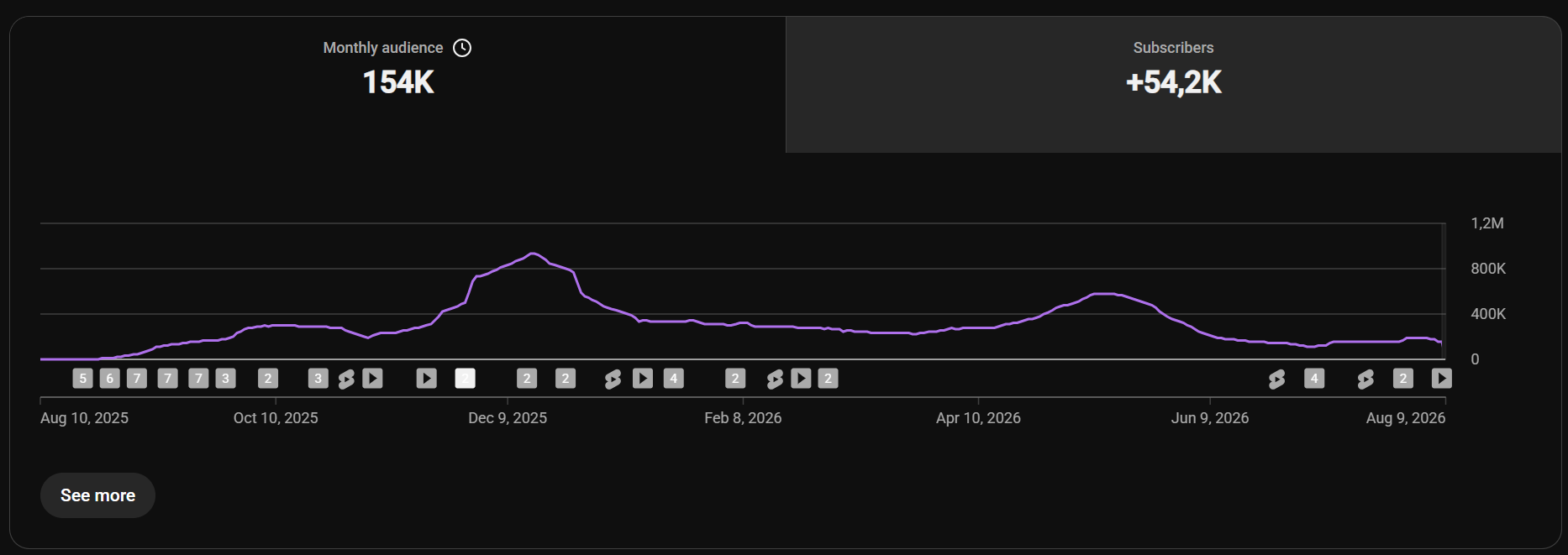This screenshot has height=555, width=1568.
Task: Click the play marker after the Feb 2026 Shorts icon
Action: 802,379
